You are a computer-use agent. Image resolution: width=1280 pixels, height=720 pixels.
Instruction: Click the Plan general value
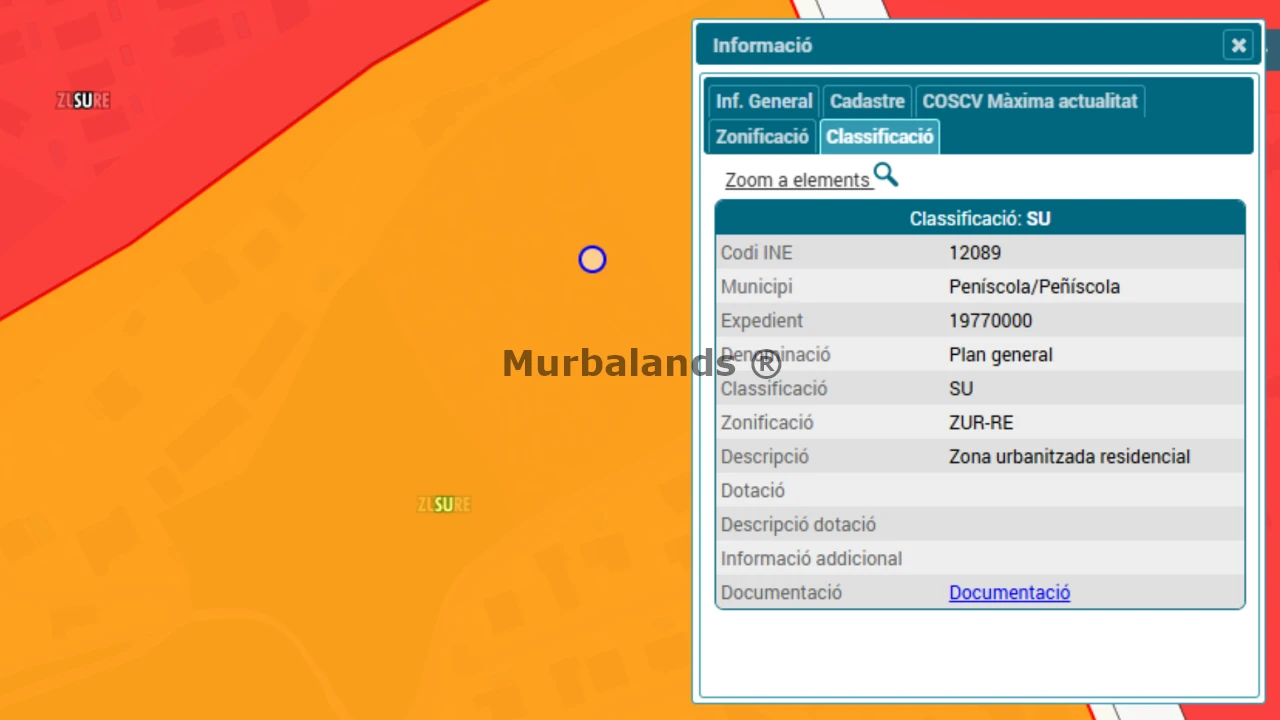[x=1000, y=355]
